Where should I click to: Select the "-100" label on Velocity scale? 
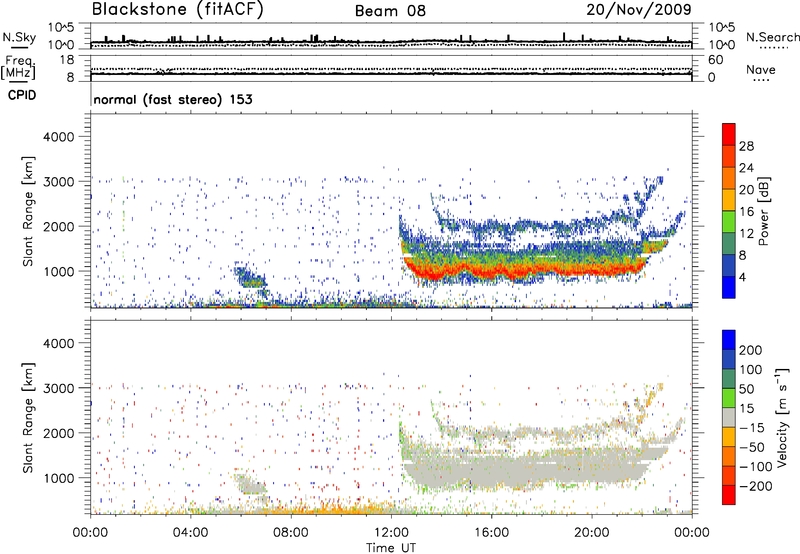click(x=756, y=467)
